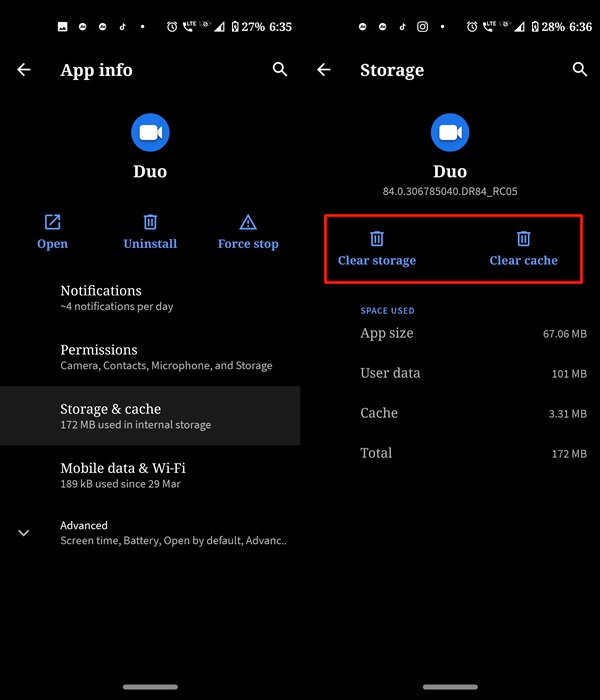This screenshot has width=600, height=700.
Task: Expand the Advanced section chevron
Action: 24,533
